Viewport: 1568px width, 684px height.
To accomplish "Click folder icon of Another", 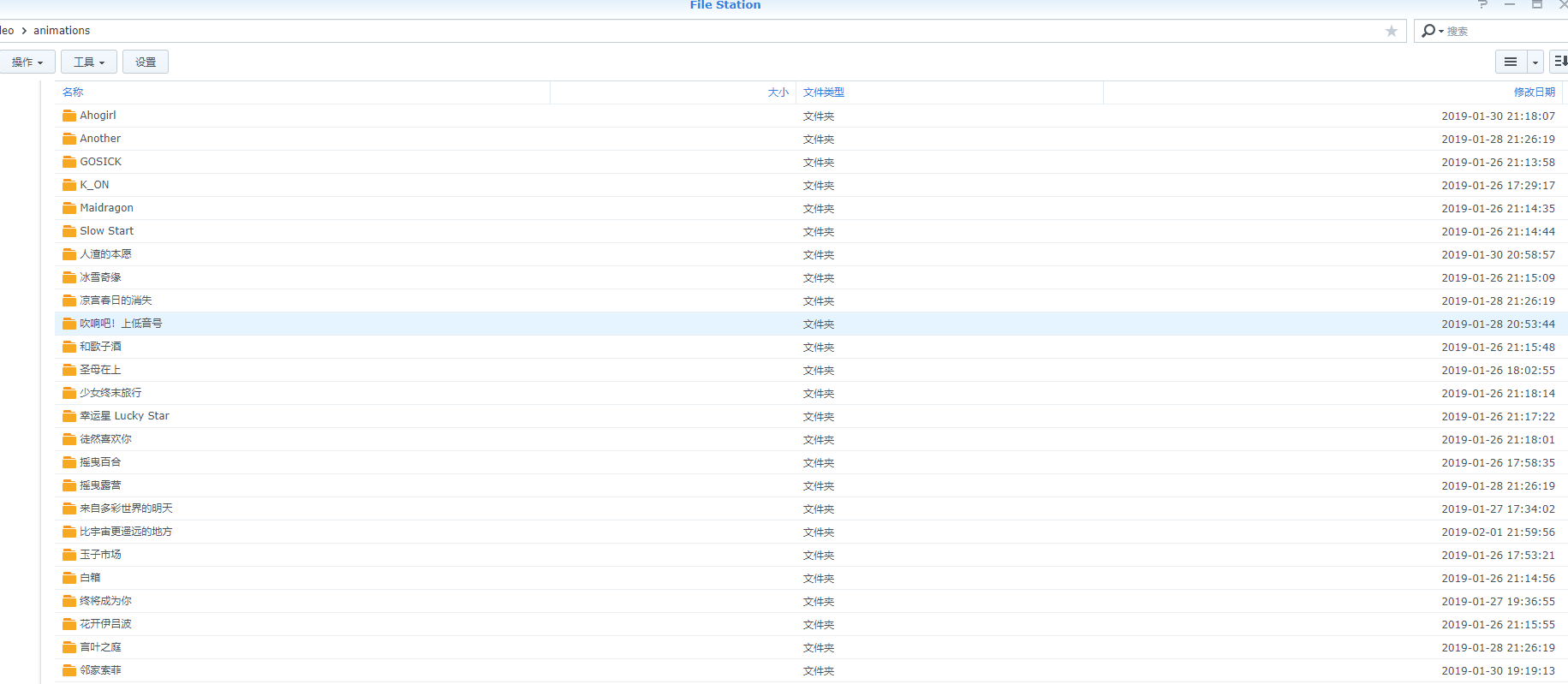I will pyautogui.click(x=69, y=139).
